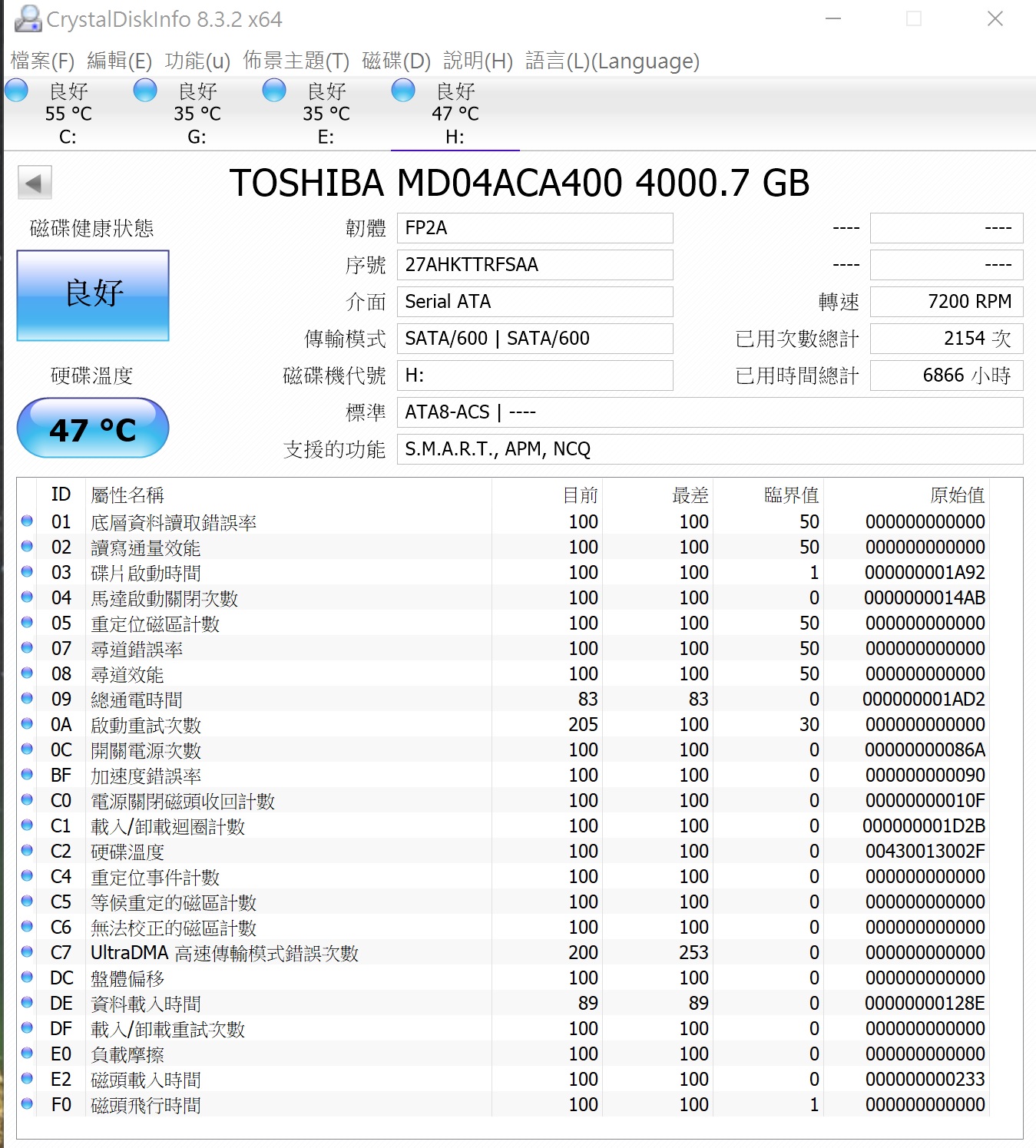Click status dot for attribute 02 row

27,547
